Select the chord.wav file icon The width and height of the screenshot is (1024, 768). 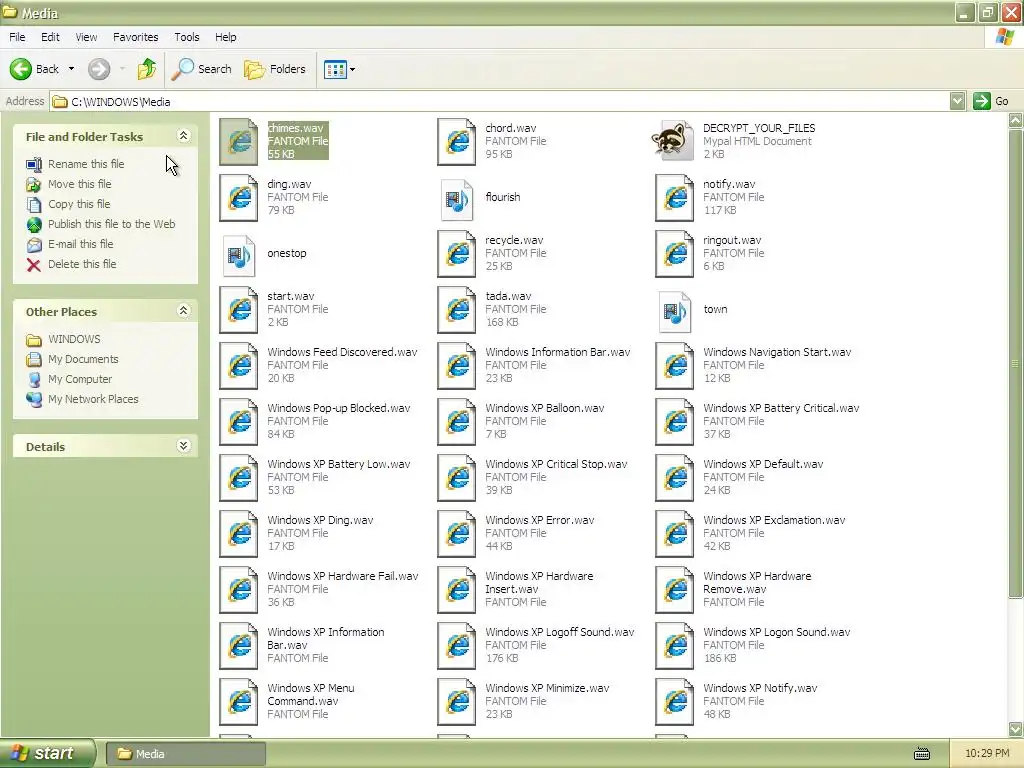click(456, 141)
